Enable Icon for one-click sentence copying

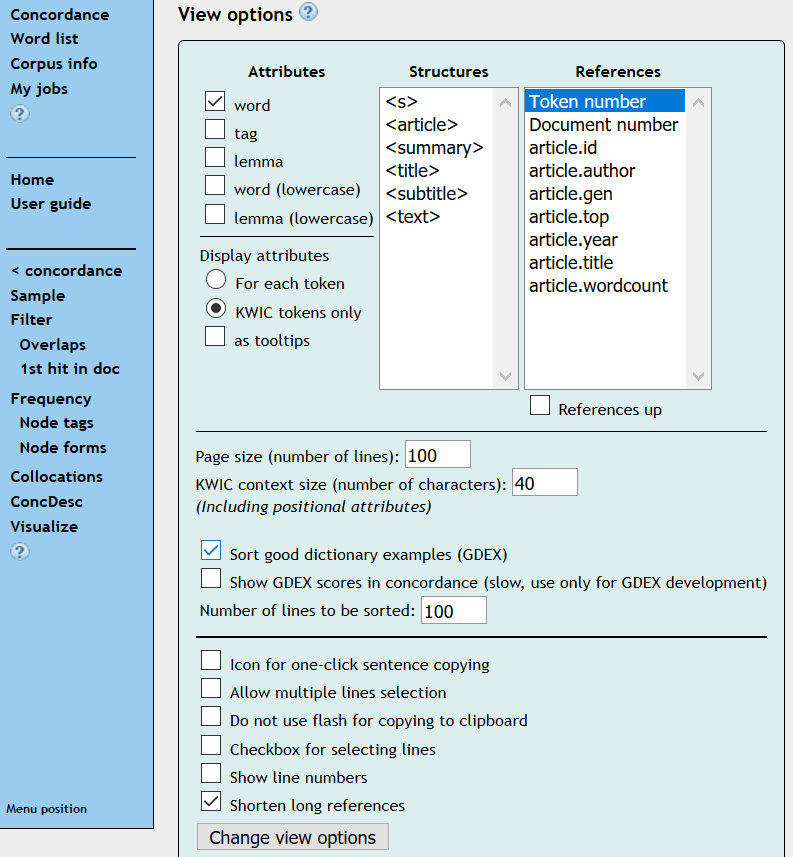click(x=211, y=660)
